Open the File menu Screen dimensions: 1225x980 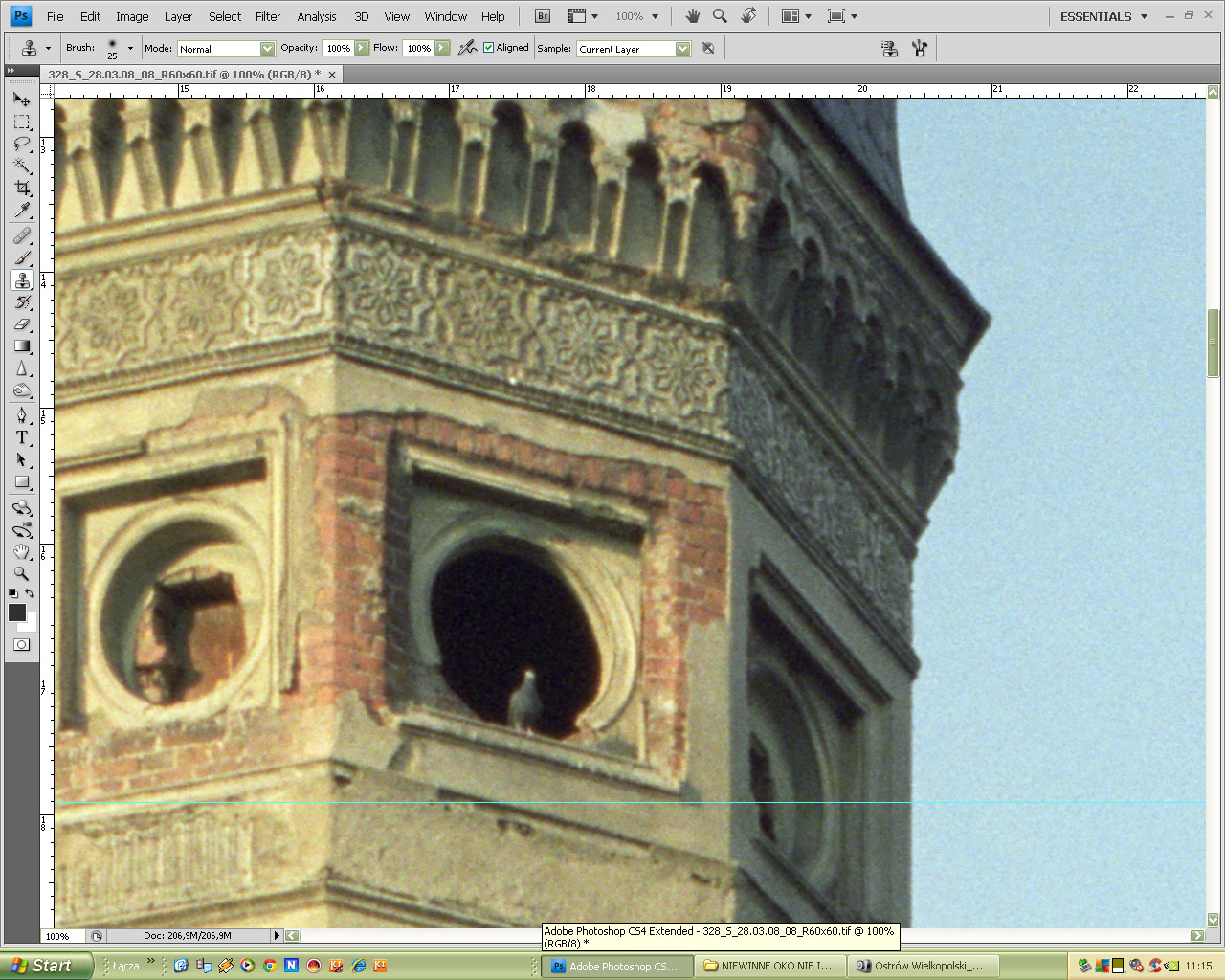point(56,16)
